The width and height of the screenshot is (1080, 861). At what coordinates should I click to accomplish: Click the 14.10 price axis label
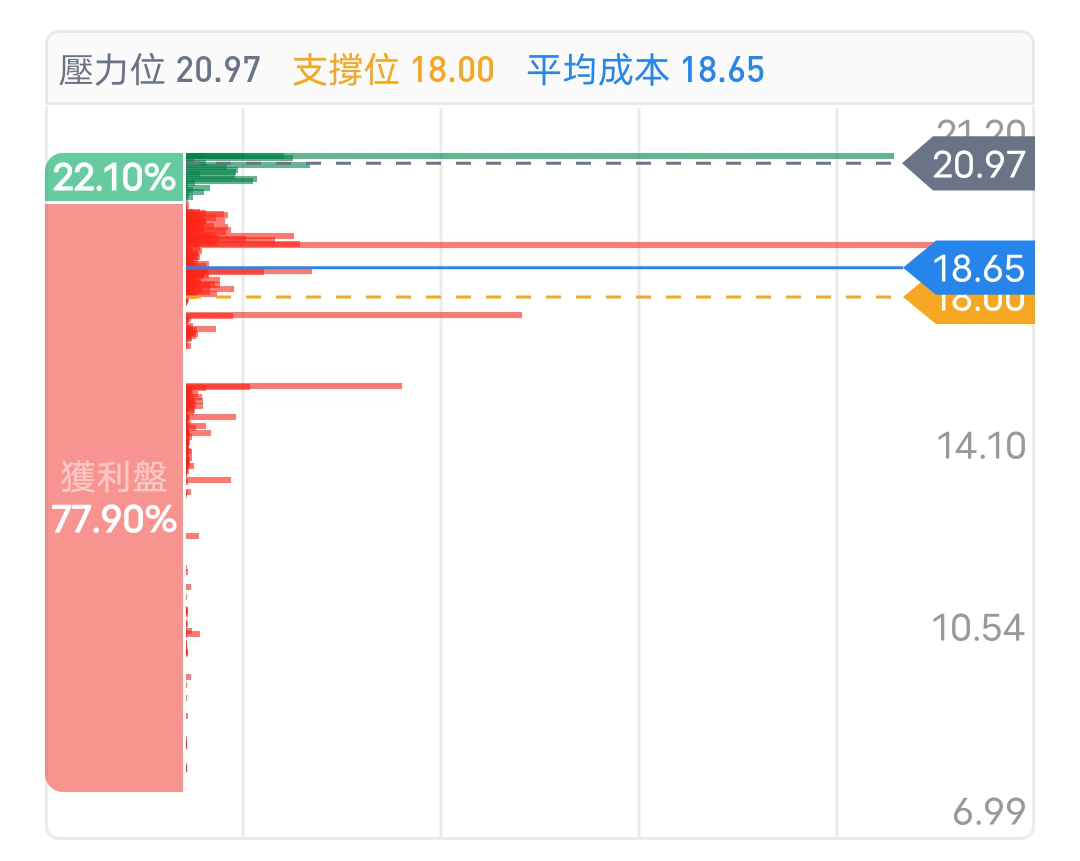[981, 446]
